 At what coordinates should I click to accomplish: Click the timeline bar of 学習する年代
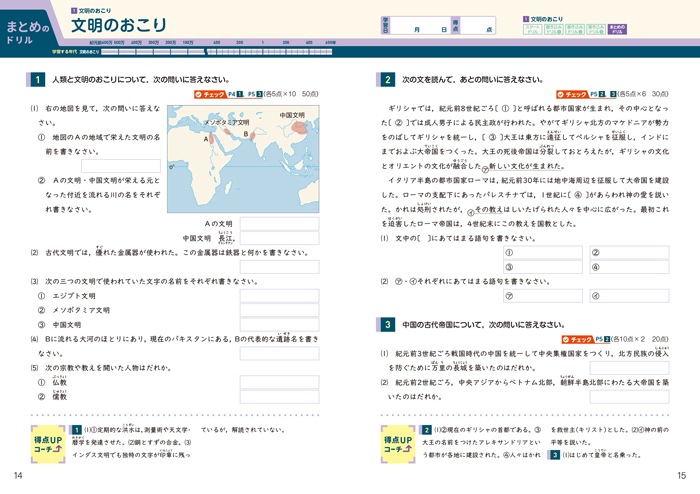217,52
